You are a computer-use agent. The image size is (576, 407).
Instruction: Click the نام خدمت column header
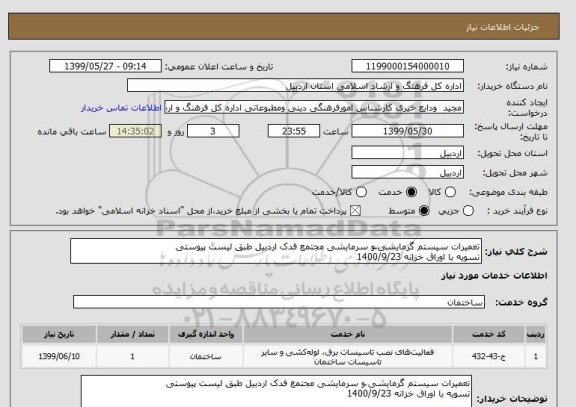point(348,334)
